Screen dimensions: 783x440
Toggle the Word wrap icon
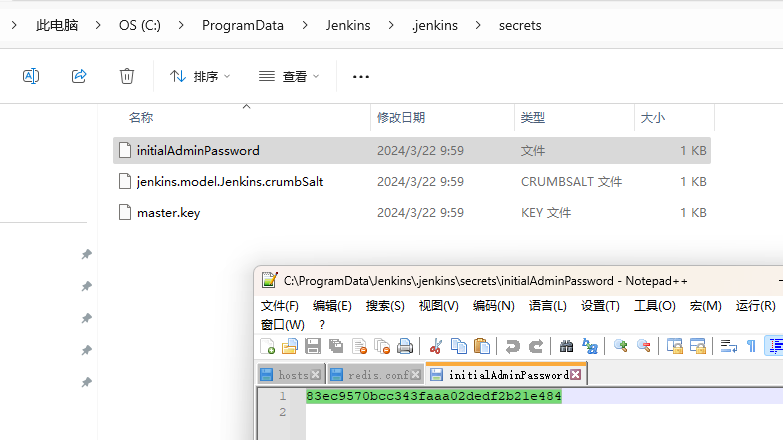tap(729, 346)
